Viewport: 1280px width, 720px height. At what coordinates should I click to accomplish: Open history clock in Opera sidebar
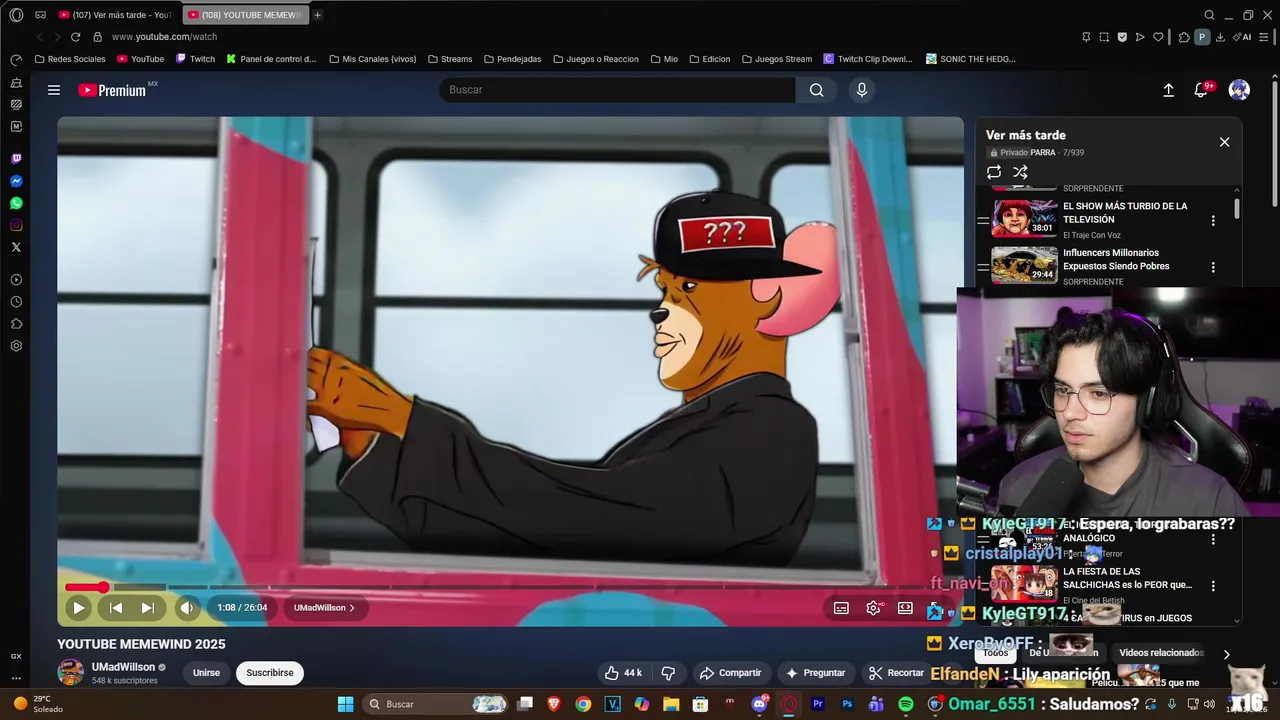(16, 302)
